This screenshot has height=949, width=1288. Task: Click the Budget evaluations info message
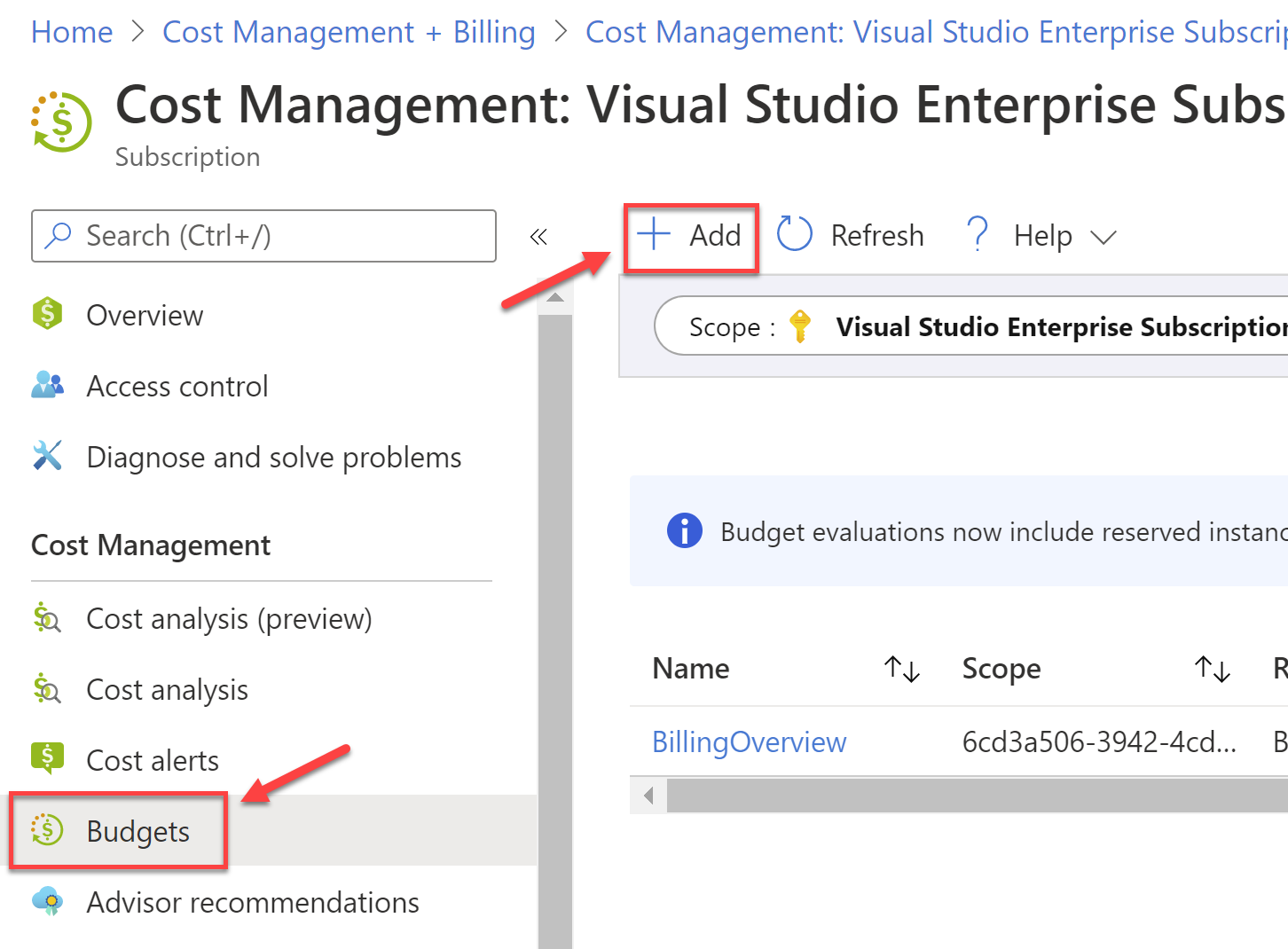959,531
